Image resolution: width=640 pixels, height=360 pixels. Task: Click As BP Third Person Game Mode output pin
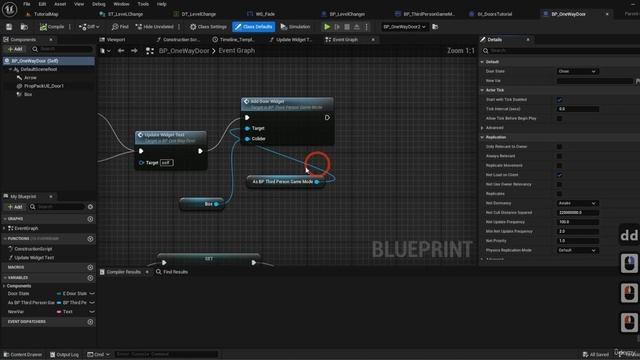pyautogui.click(x=317, y=182)
